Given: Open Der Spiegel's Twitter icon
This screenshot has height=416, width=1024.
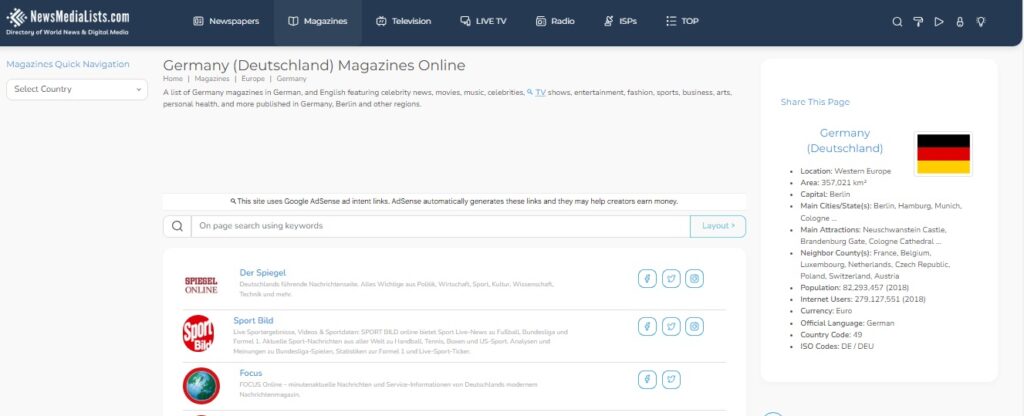Looking at the screenshot, I should (671, 279).
